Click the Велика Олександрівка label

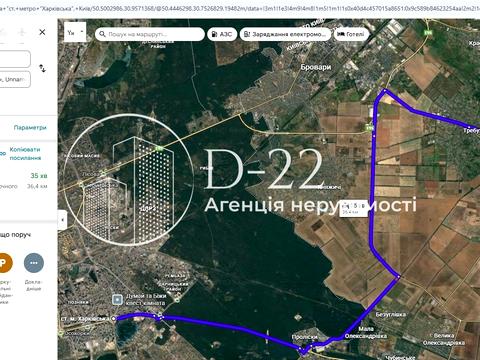click(x=443, y=339)
